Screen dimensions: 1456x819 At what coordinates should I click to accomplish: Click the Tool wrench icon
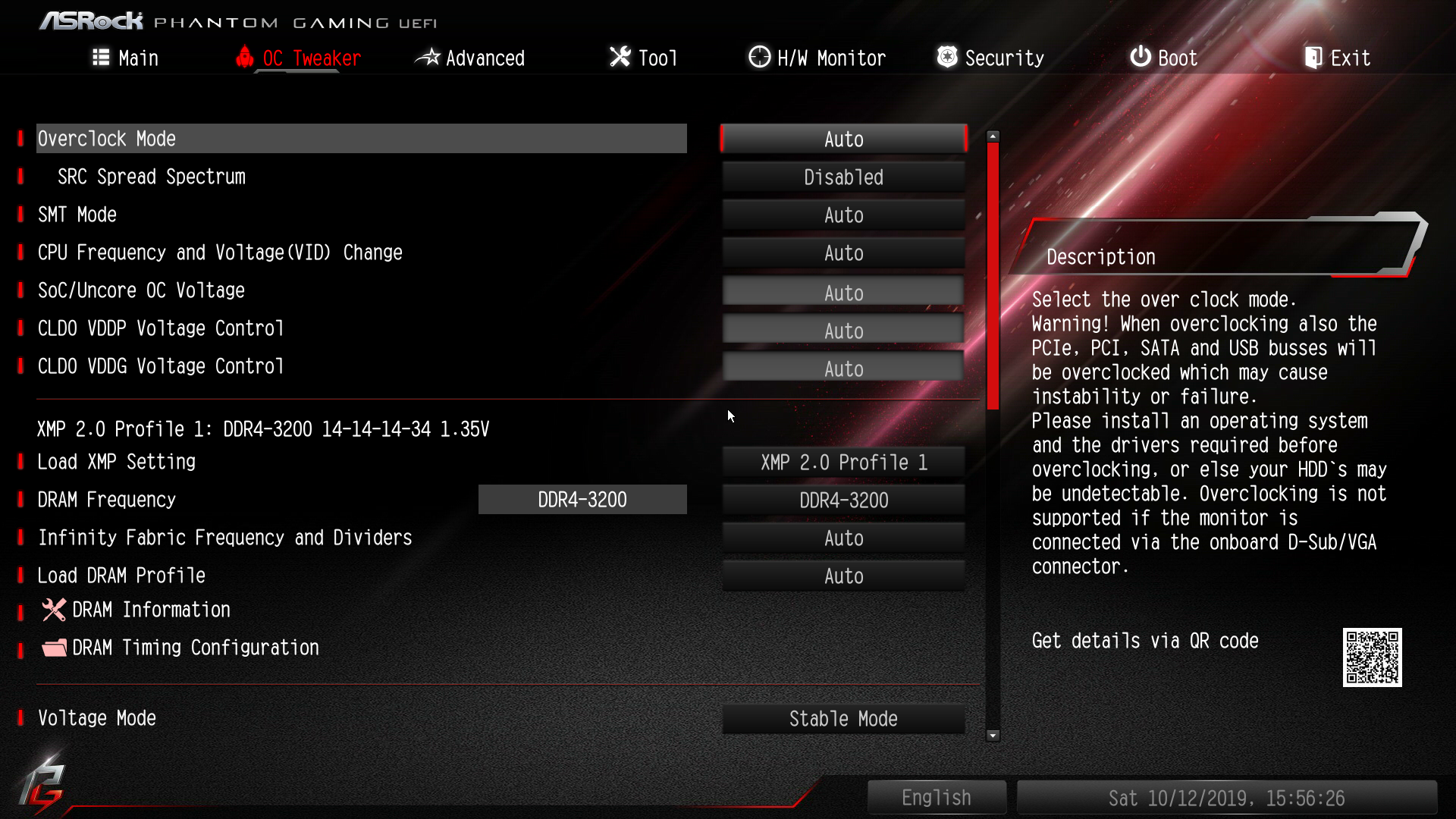pos(620,57)
